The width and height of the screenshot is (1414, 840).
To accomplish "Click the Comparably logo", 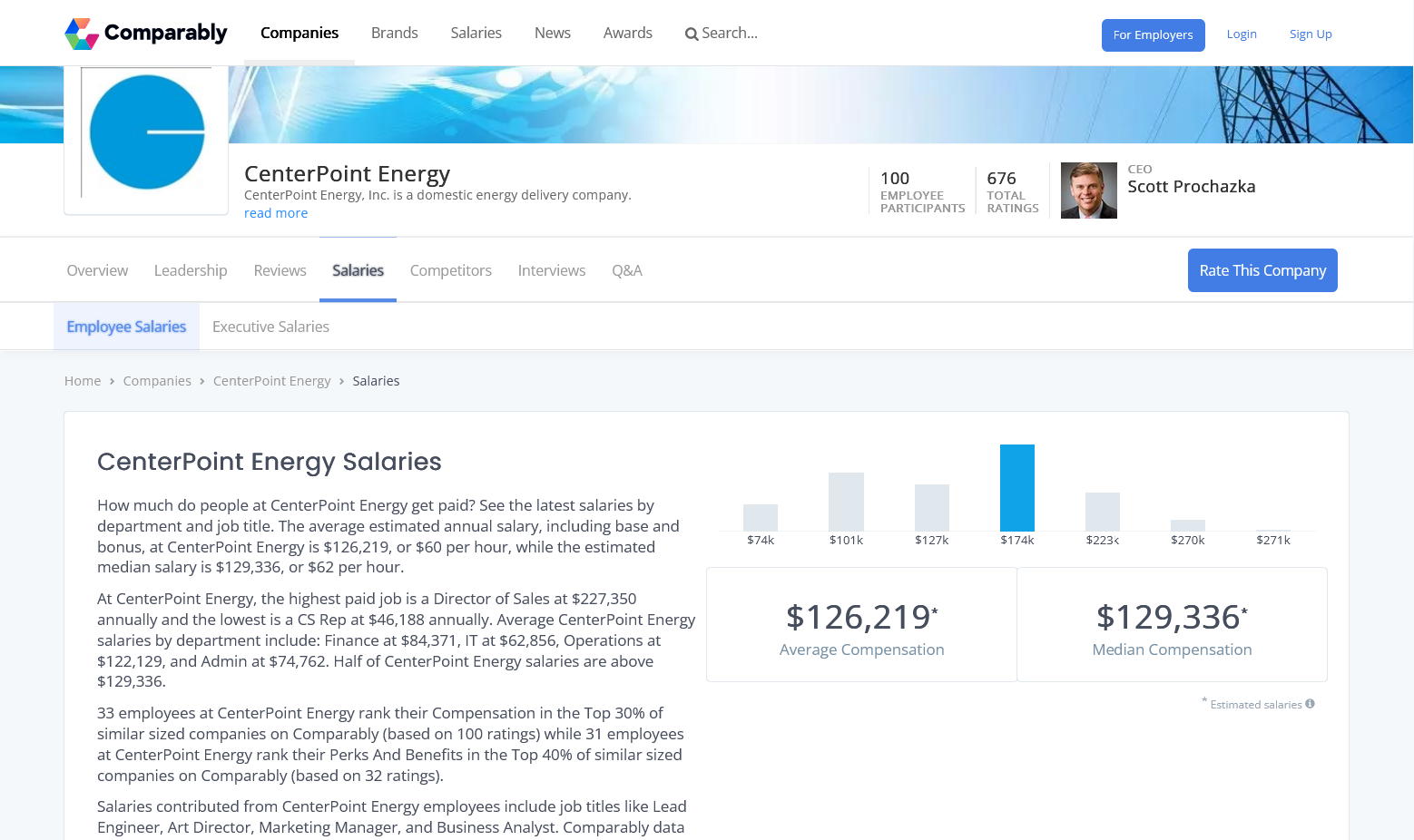I will [x=146, y=34].
